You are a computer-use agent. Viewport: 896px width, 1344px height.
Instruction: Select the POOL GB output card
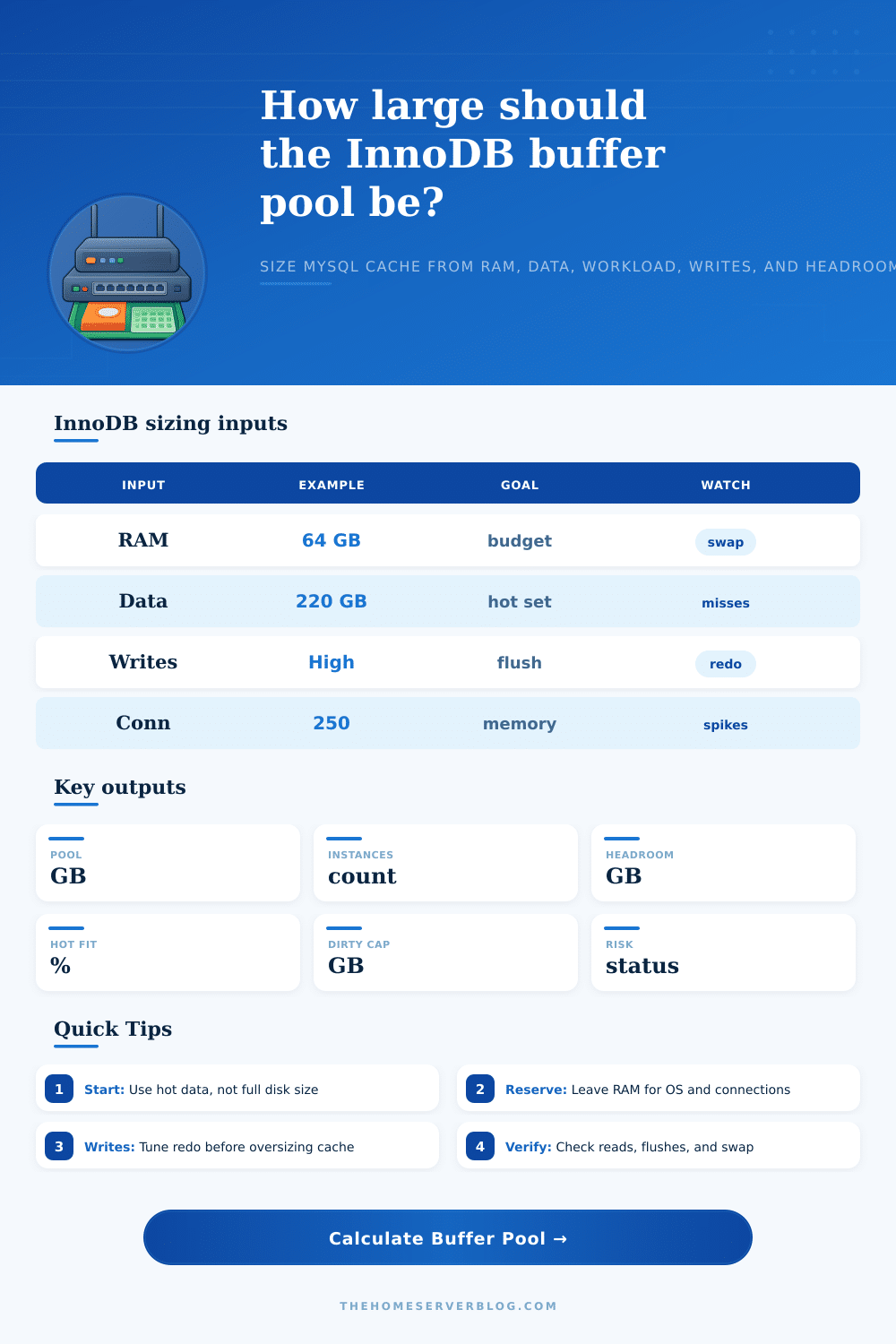tap(168, 863)
